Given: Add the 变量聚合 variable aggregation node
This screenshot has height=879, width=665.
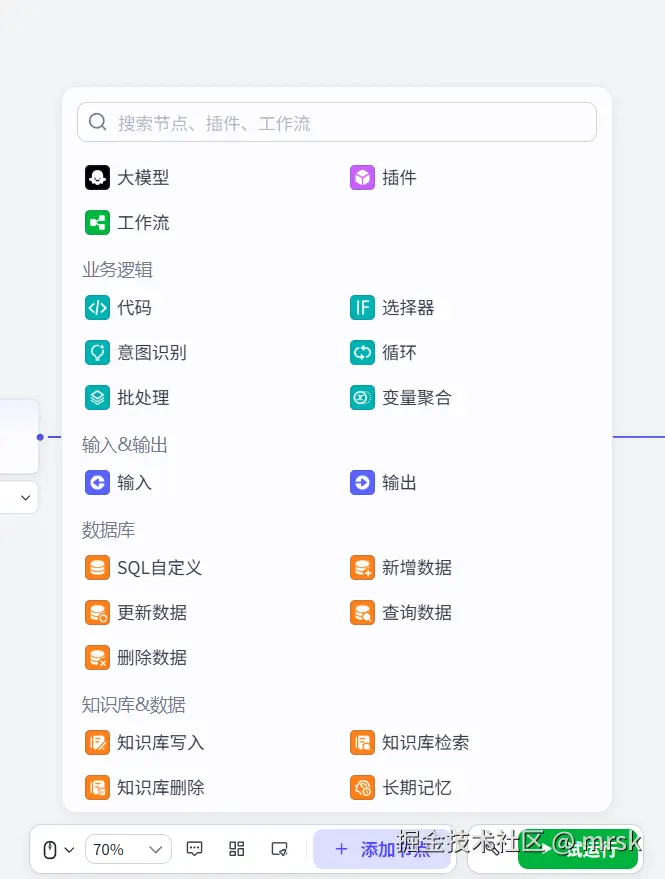Looking at the screenshot, I should 410,397.
